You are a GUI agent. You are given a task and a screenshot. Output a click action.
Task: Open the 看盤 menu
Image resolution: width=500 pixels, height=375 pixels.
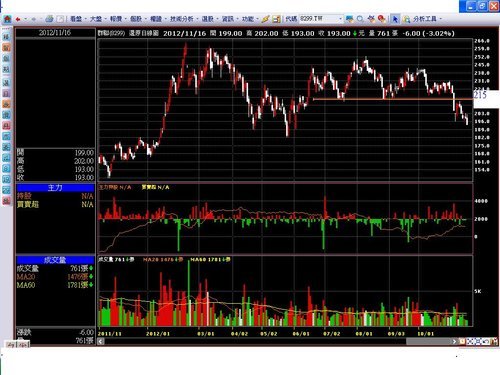coord(76,19)
